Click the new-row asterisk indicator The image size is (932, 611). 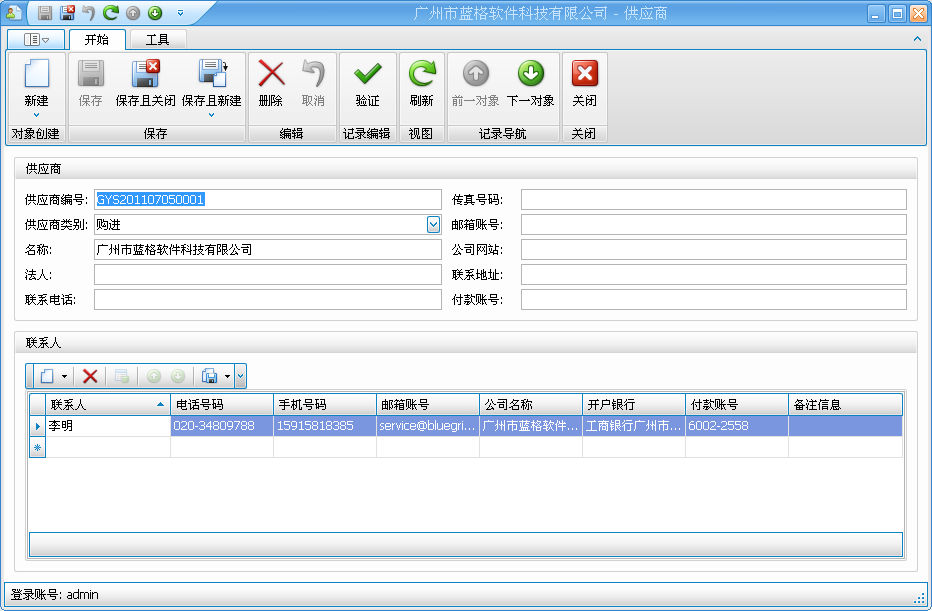pos(37,447)
